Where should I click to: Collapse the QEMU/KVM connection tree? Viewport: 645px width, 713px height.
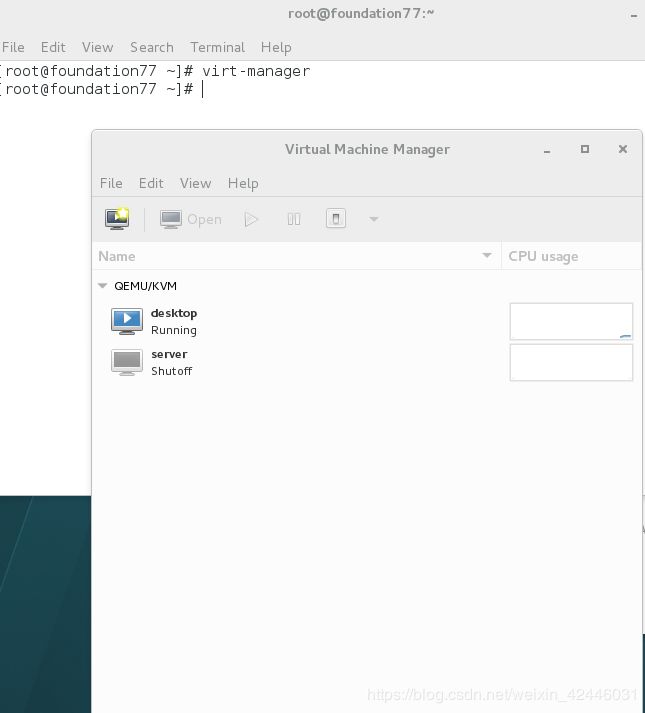pyautogui.click(x=102, y=286)
